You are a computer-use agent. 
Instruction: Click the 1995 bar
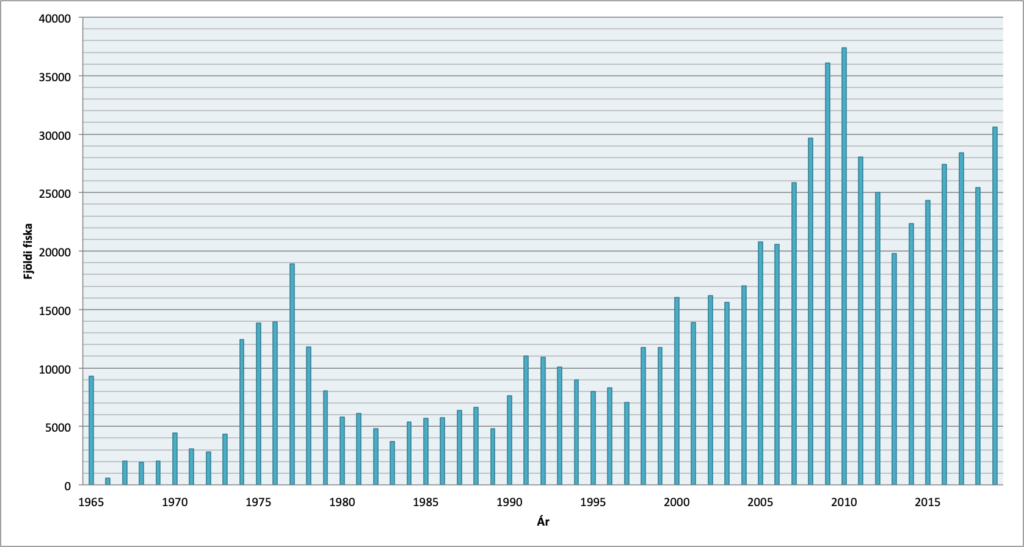coord(593,439)
